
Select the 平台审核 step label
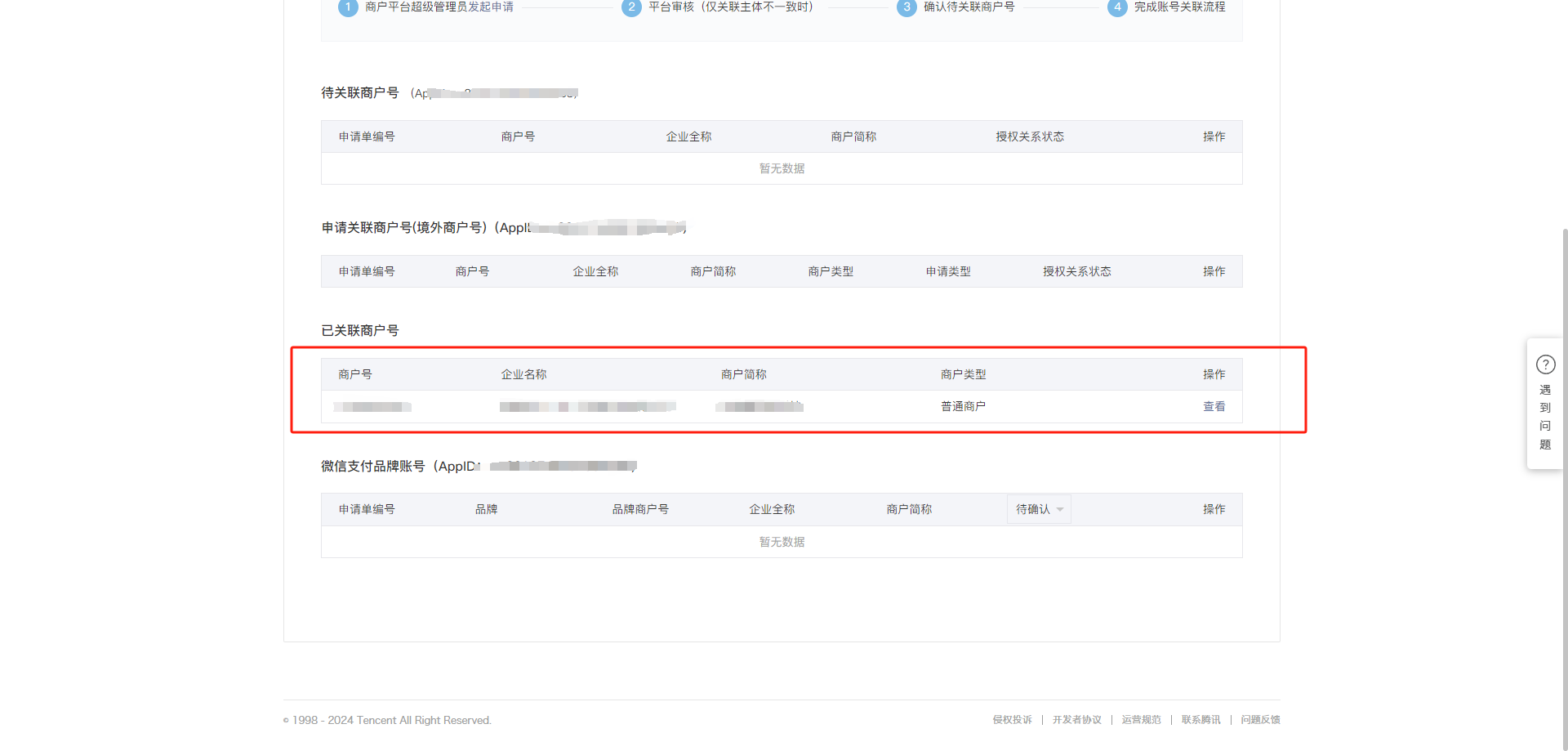(x=731, y=7)
